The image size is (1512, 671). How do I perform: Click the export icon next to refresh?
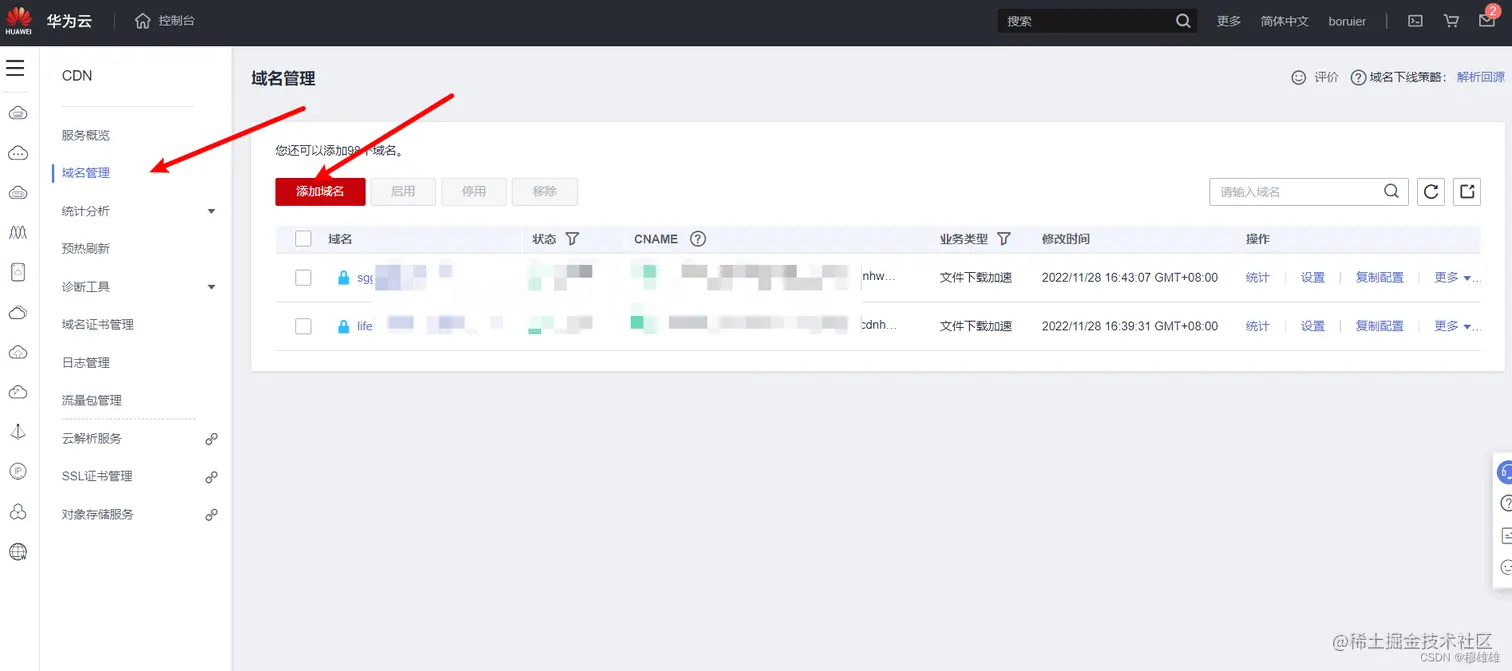[x=1467, y=191]
